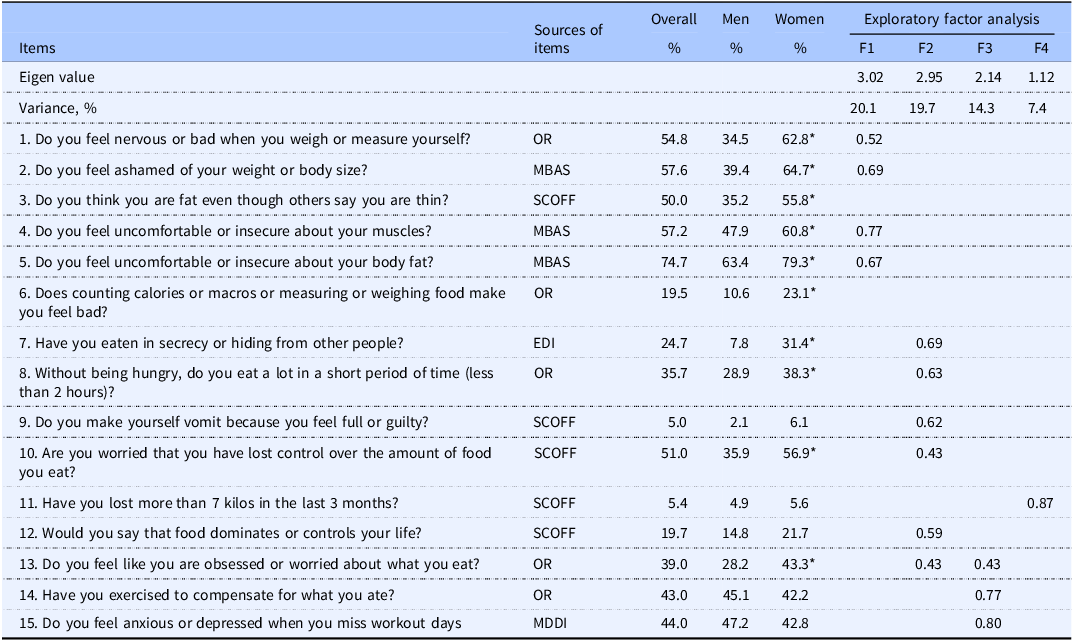
Task: Click item 1 about feeling nervous when weighing
Action: [244, 139]
